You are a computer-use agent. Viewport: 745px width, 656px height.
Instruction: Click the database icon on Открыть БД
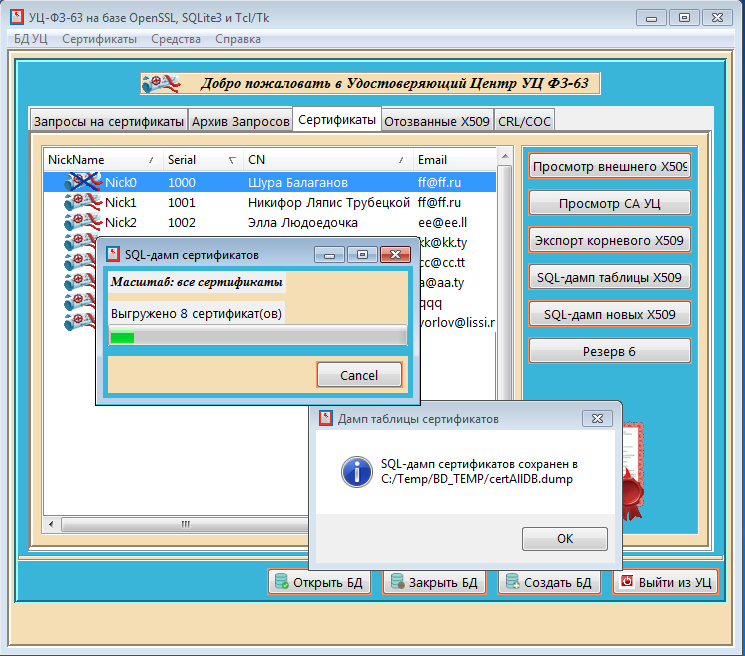click(281, 582)
